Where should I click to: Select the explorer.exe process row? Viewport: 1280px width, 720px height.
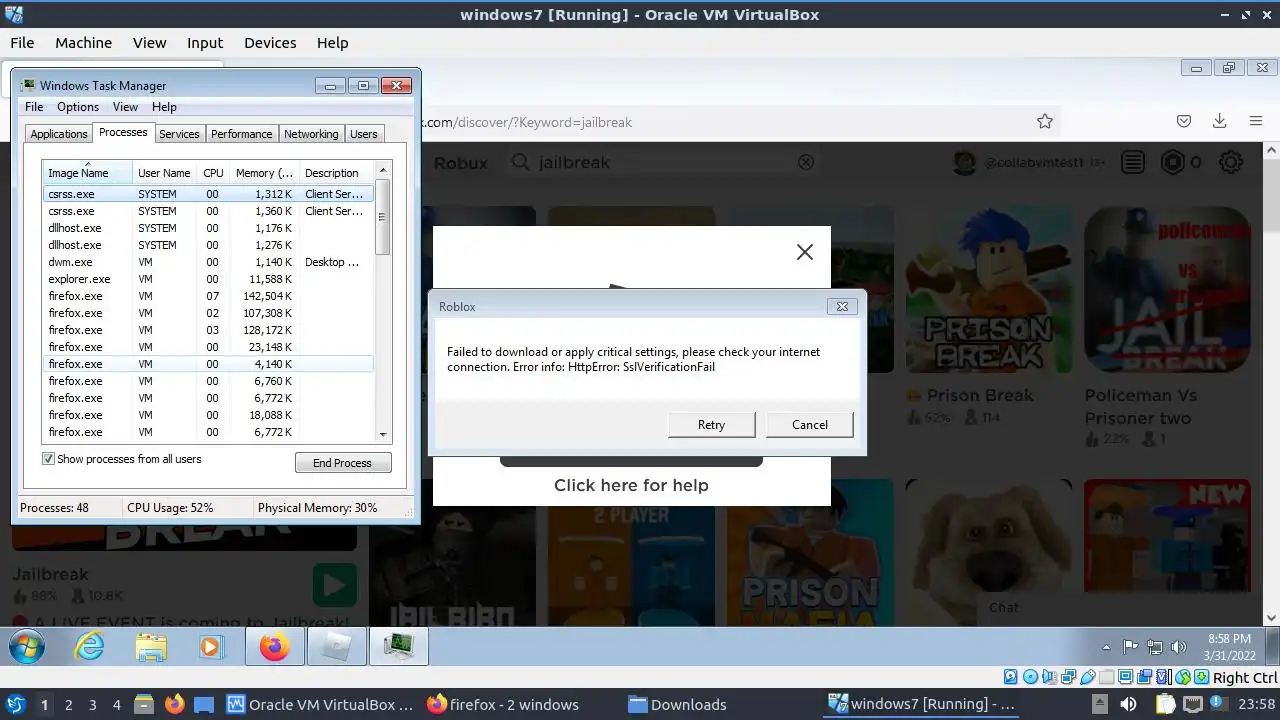click(x=208, y=279)
